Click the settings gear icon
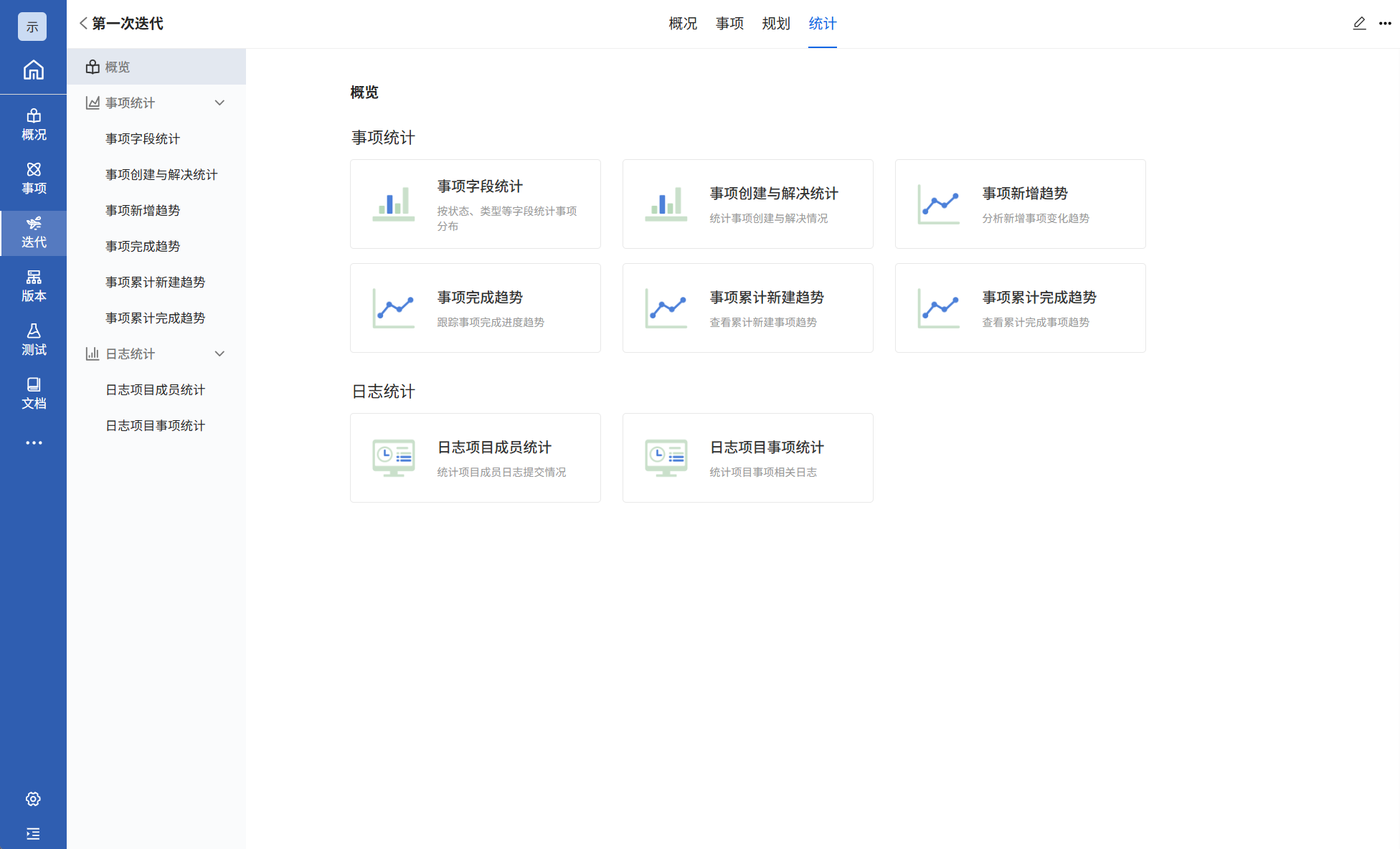The image size is (1400, 849). click(33, 799)
